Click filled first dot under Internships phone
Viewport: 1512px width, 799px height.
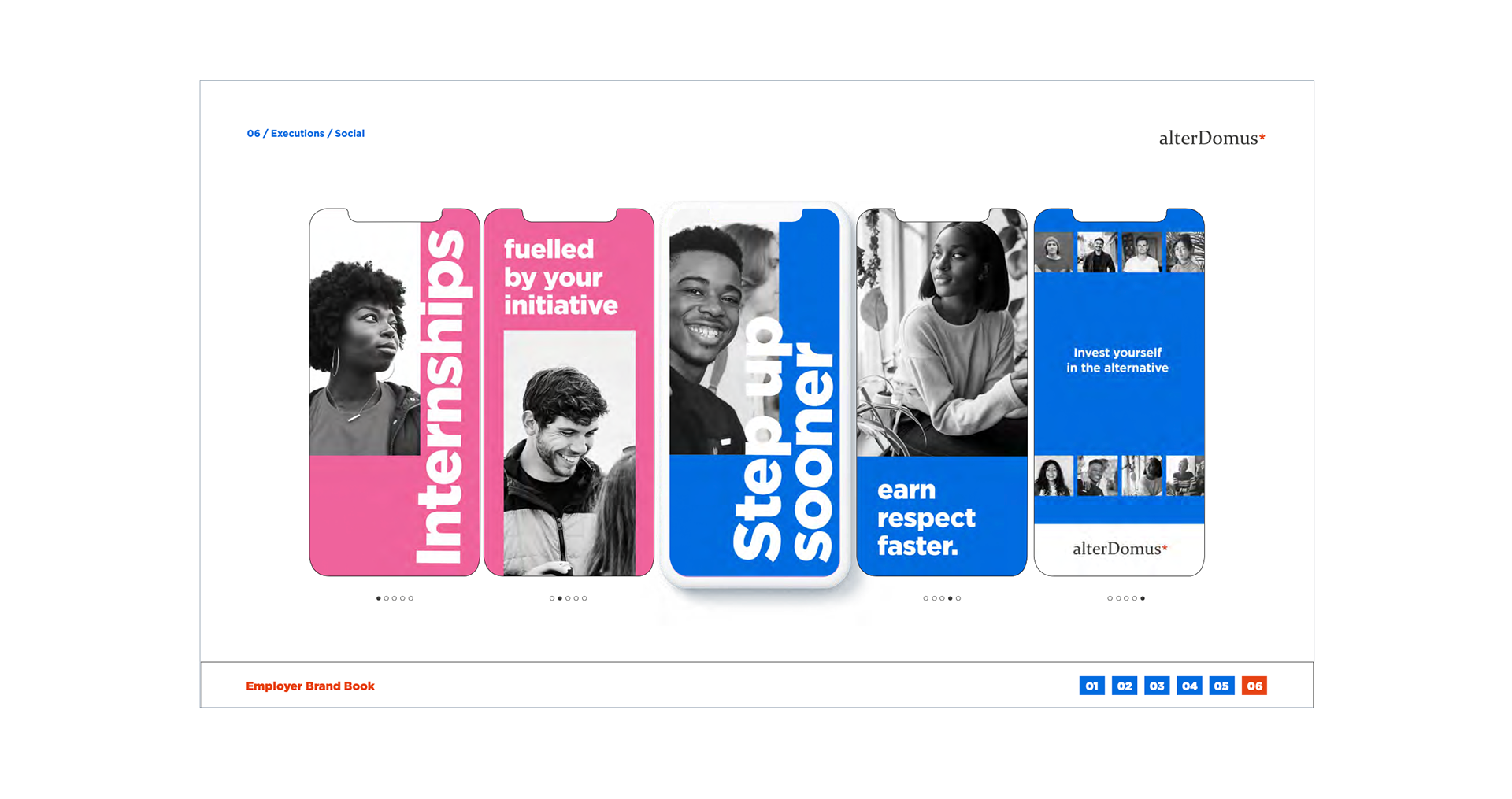point(378,598)
